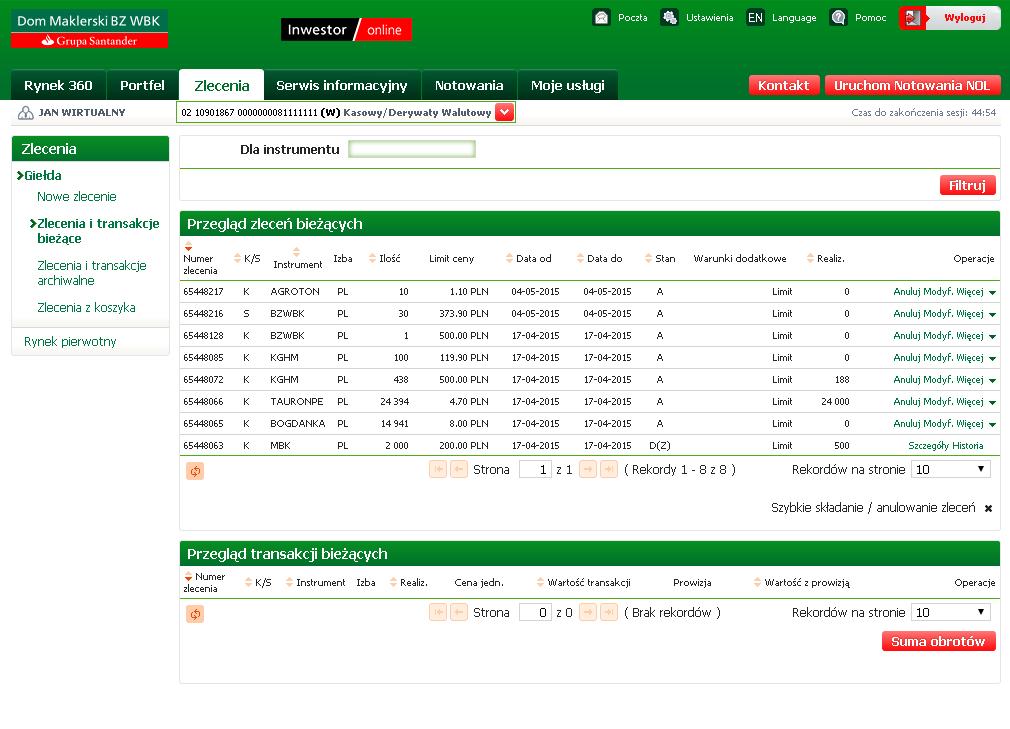The width and height of the screenshot is (1010, 729).
Task: Switch to the Portfel tab
Action: [x=142, y=85]
